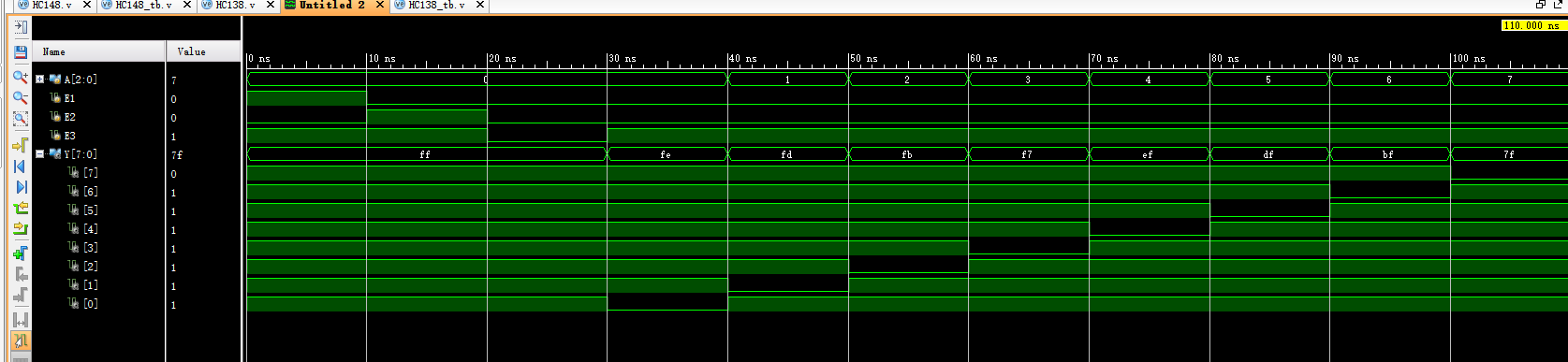The height and width of the screenshot is (362, 1568).
Task: Select signal E2 in the name list
Action: click(x=69, y=117)
